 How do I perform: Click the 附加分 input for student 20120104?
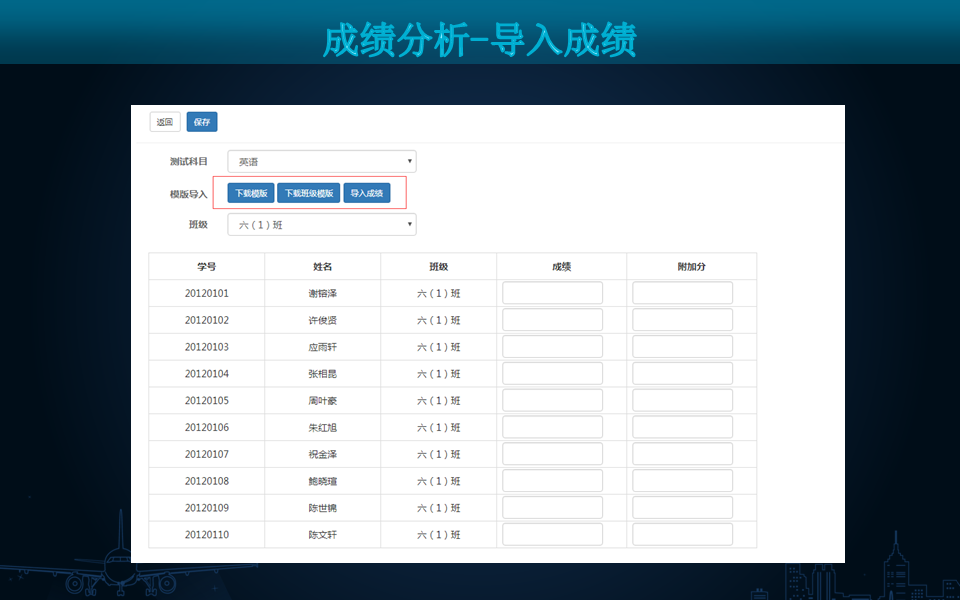(682, 373)
